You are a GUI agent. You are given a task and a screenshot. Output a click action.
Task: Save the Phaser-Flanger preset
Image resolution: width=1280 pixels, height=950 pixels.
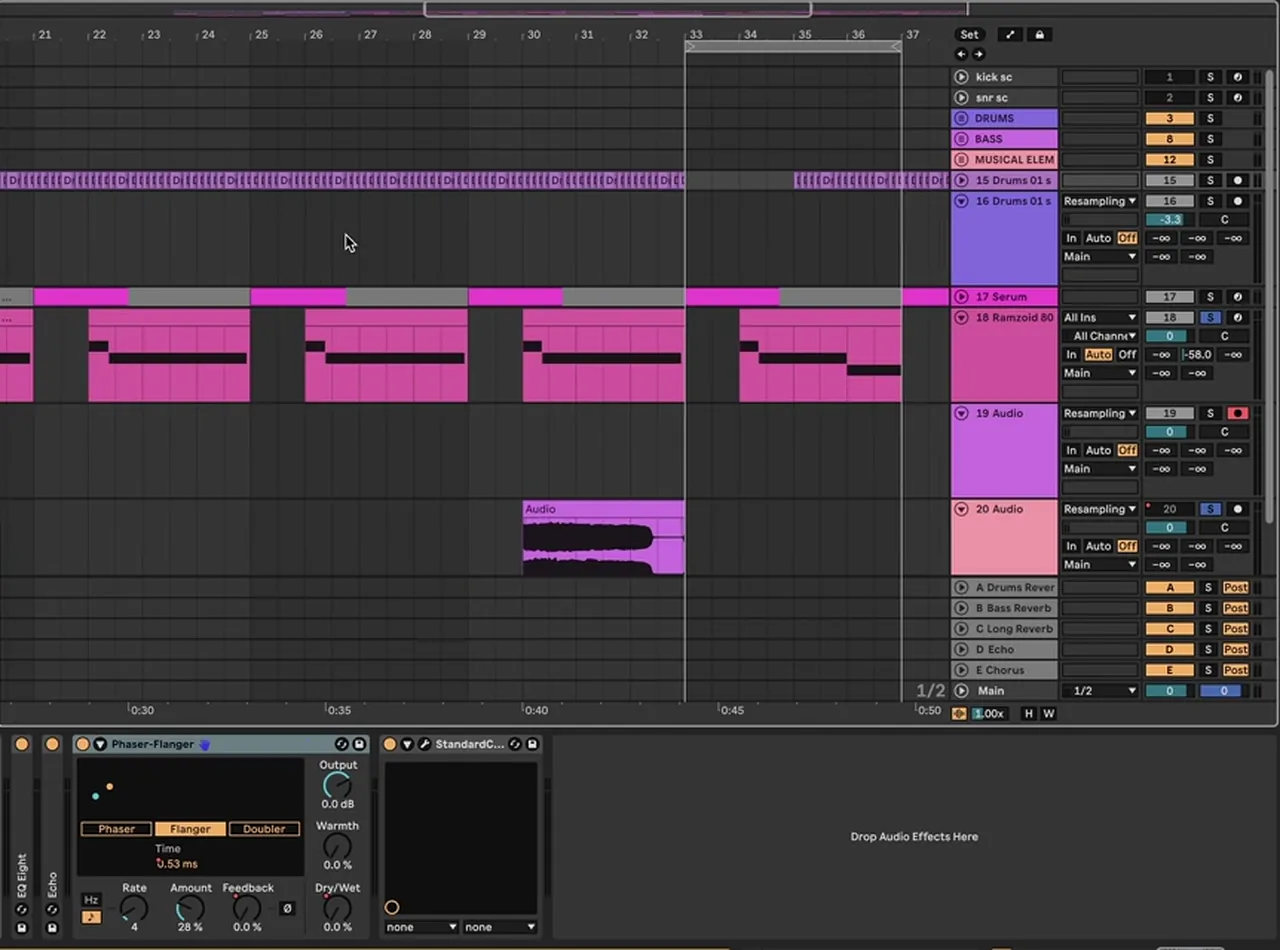click(x=359, y=744)
